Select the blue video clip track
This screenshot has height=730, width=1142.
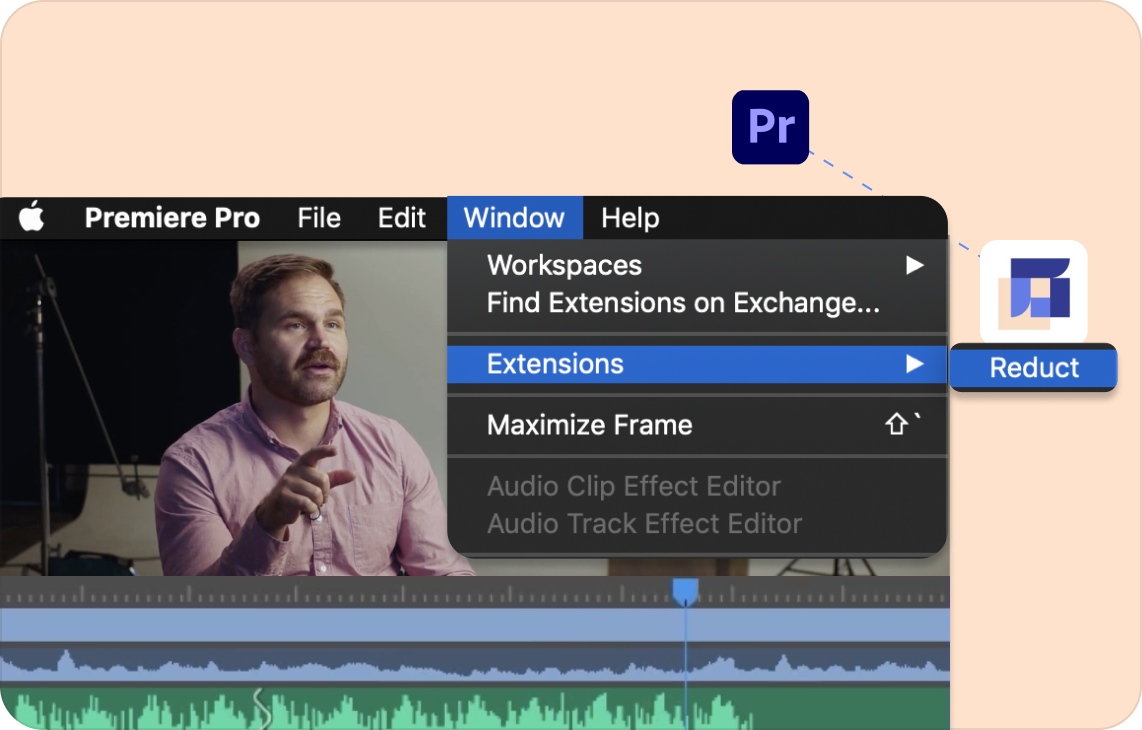[x=475, y=625]
